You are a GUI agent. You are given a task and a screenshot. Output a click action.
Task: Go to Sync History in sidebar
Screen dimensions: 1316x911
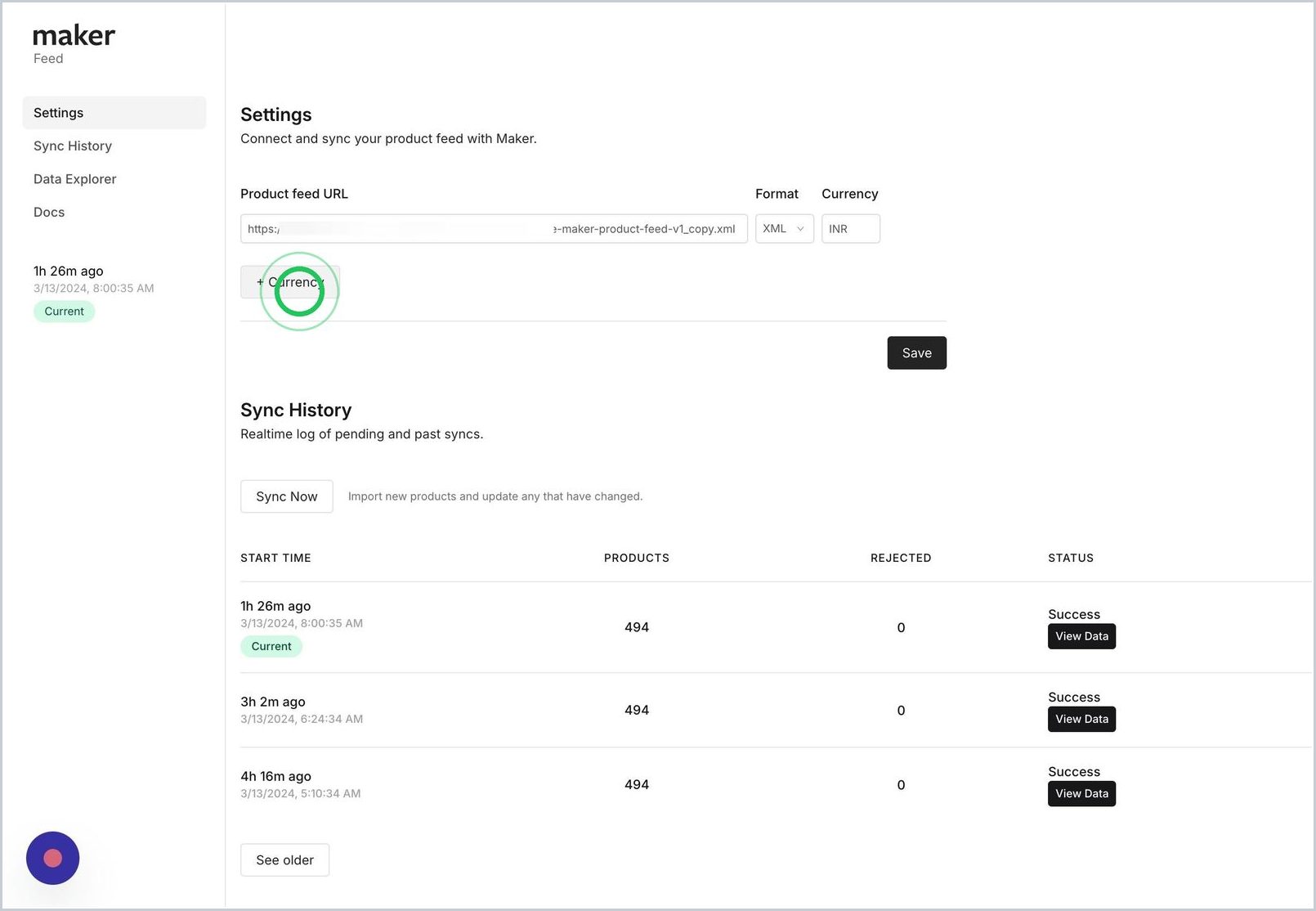pyautogui.click(x=73, y=146)
